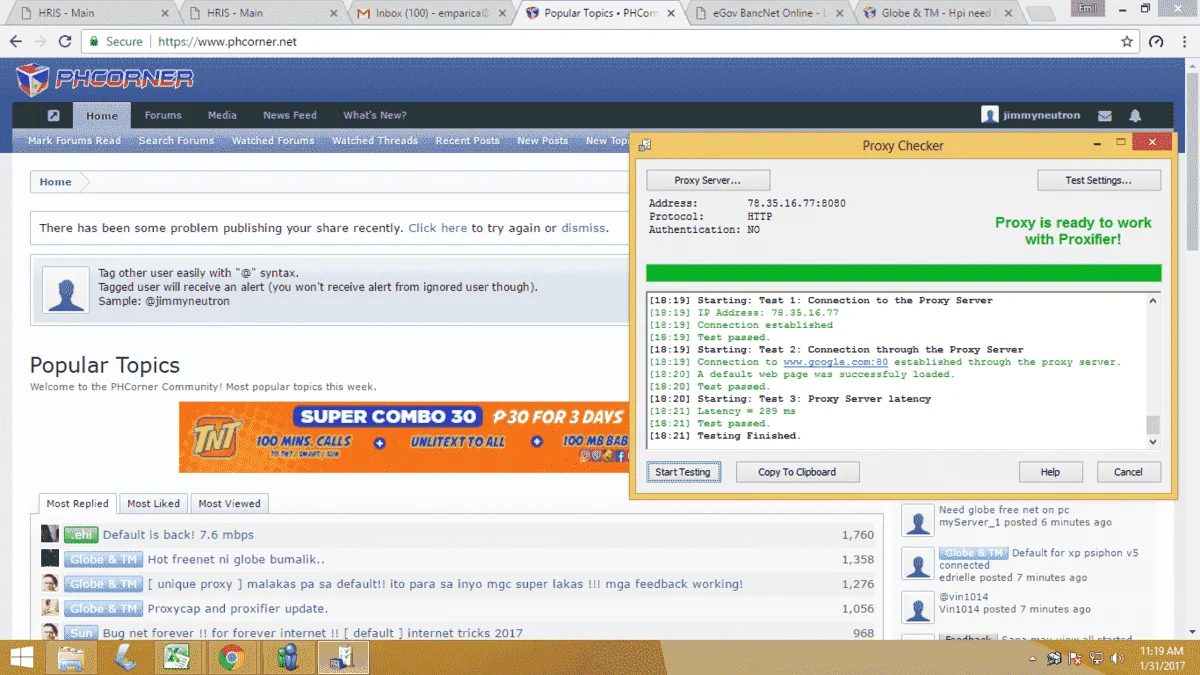Open the alerts bell icon
The width and height of the screenshot is (1200, 675).
pos(1135,116)
